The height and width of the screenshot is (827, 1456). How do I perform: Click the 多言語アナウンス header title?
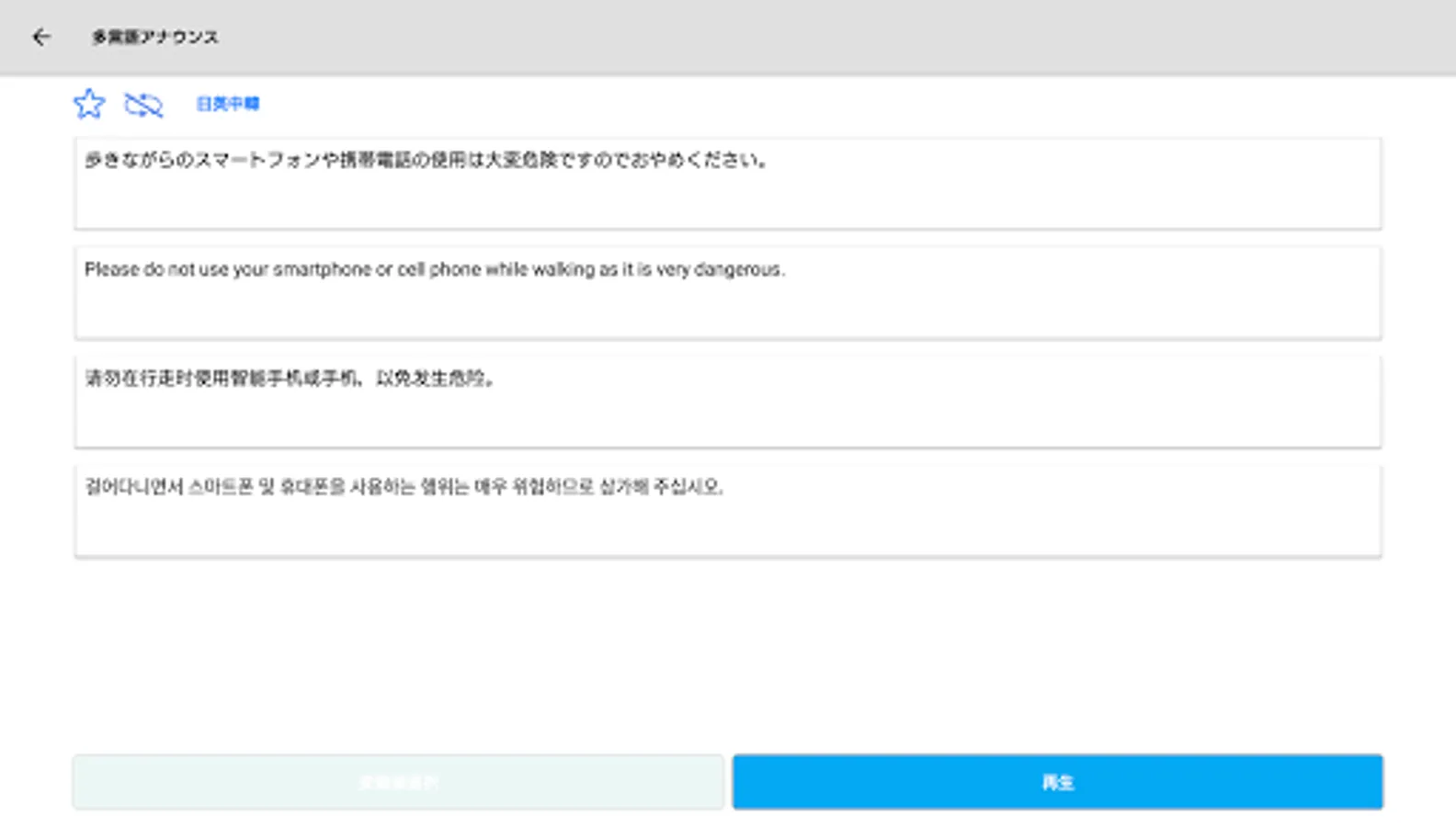pos(155,37)
